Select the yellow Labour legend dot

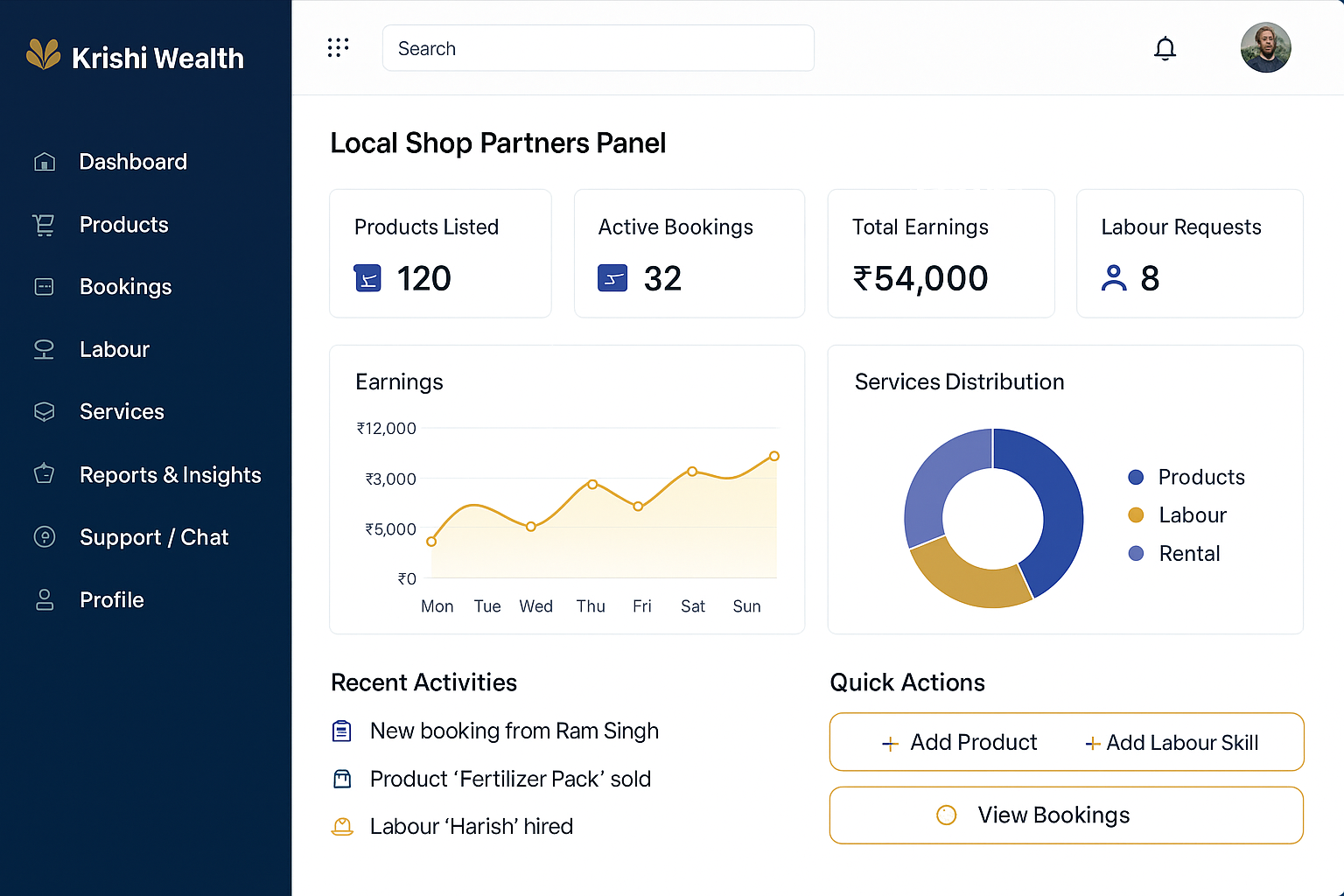(1136, 515)
